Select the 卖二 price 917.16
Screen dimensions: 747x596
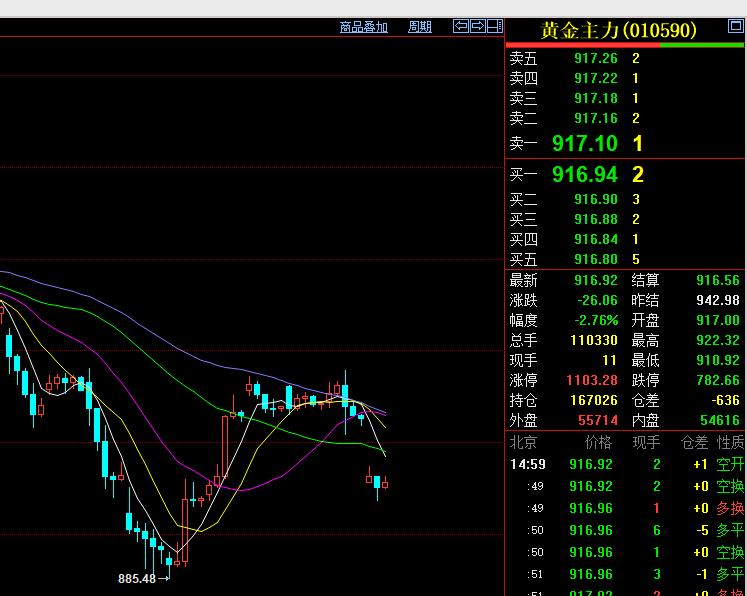(596, 118)
